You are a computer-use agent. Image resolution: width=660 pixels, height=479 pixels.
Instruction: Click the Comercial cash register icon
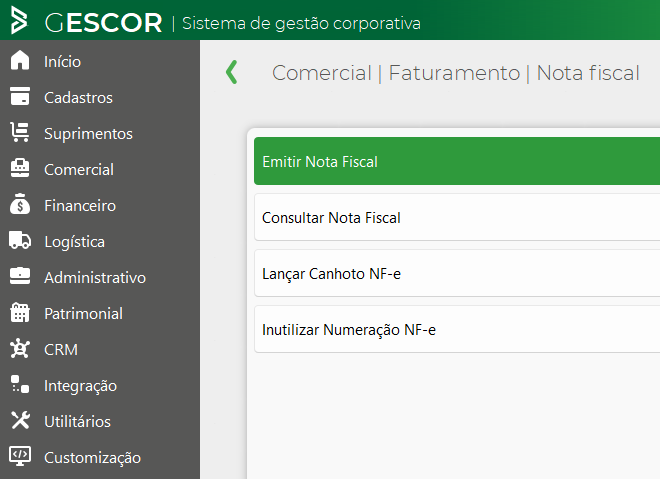20,168
